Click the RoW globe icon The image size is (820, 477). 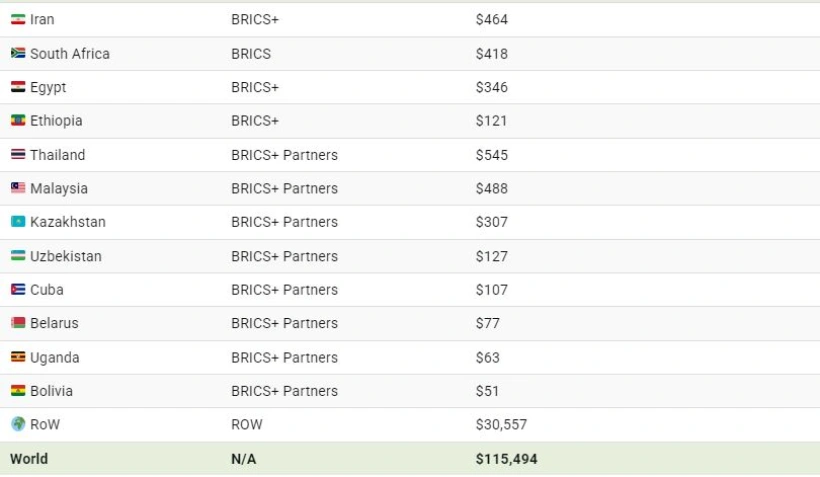point(18,424)
